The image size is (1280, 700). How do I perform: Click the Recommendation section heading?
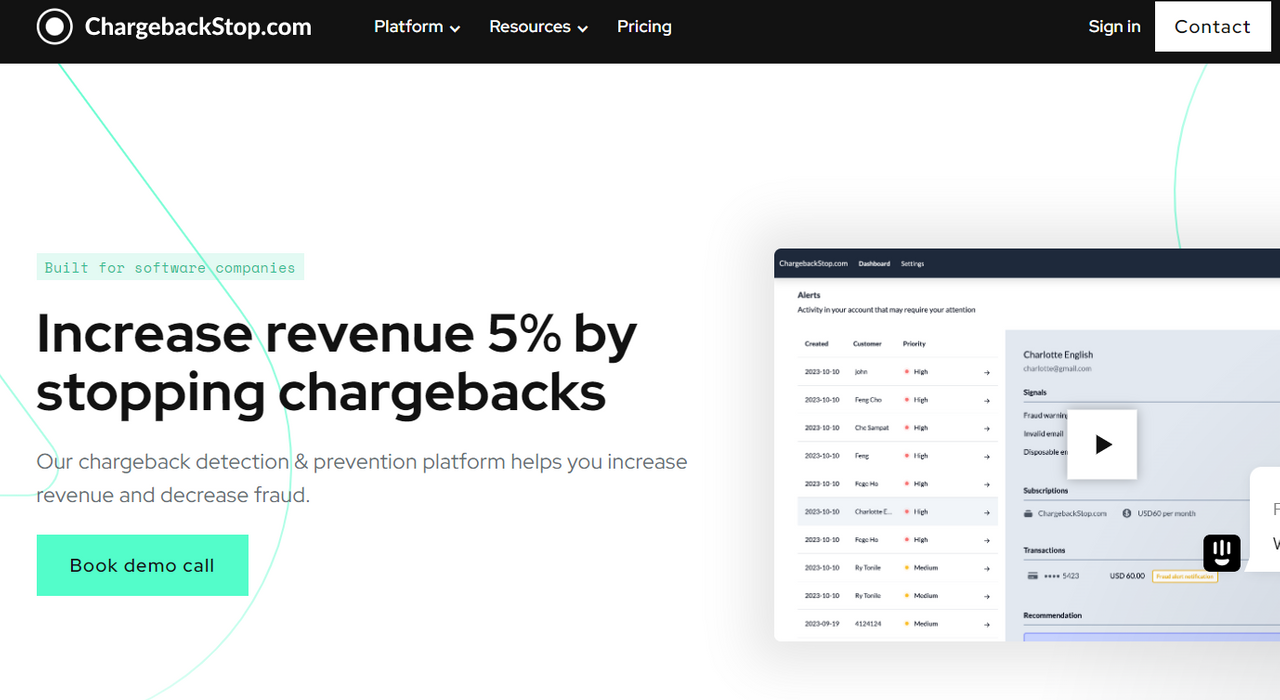1053,615
